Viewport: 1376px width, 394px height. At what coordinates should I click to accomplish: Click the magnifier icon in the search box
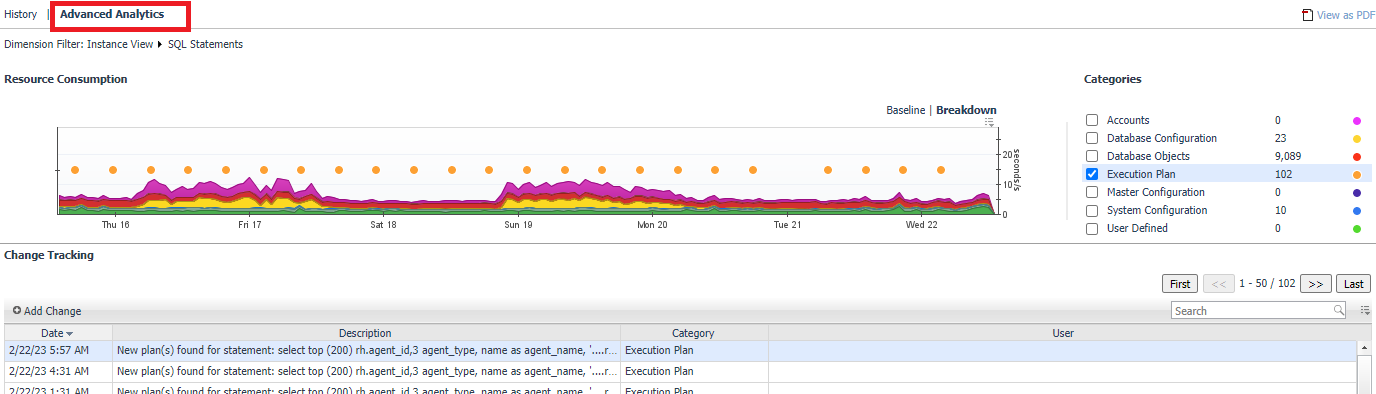1339,311
